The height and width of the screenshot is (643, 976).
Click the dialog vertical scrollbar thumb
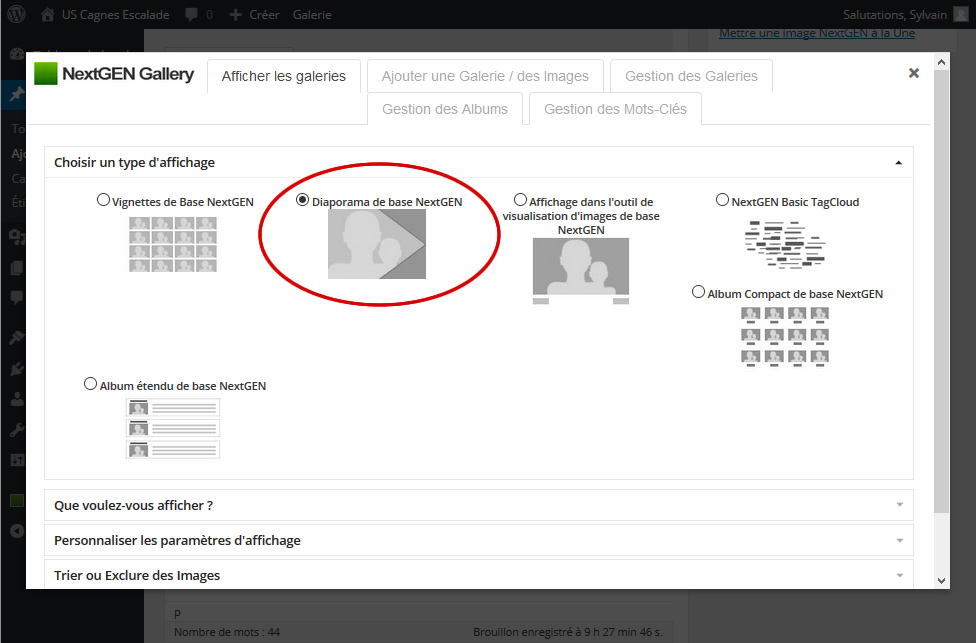942,291
